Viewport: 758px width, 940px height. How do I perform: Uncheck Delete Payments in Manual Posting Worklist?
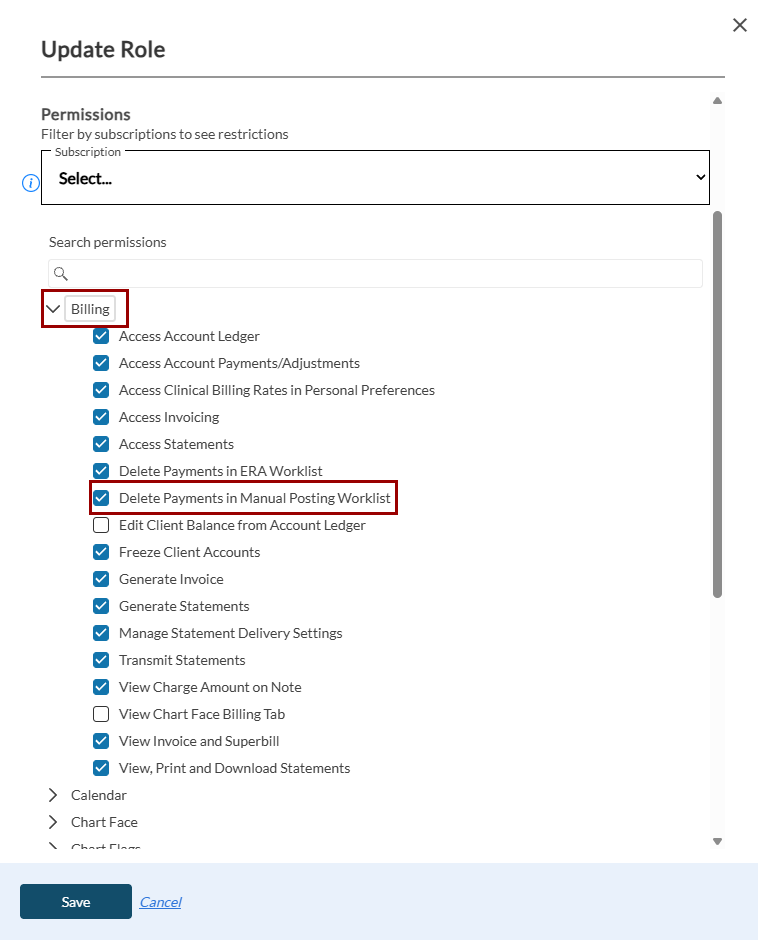coord(101,498)
